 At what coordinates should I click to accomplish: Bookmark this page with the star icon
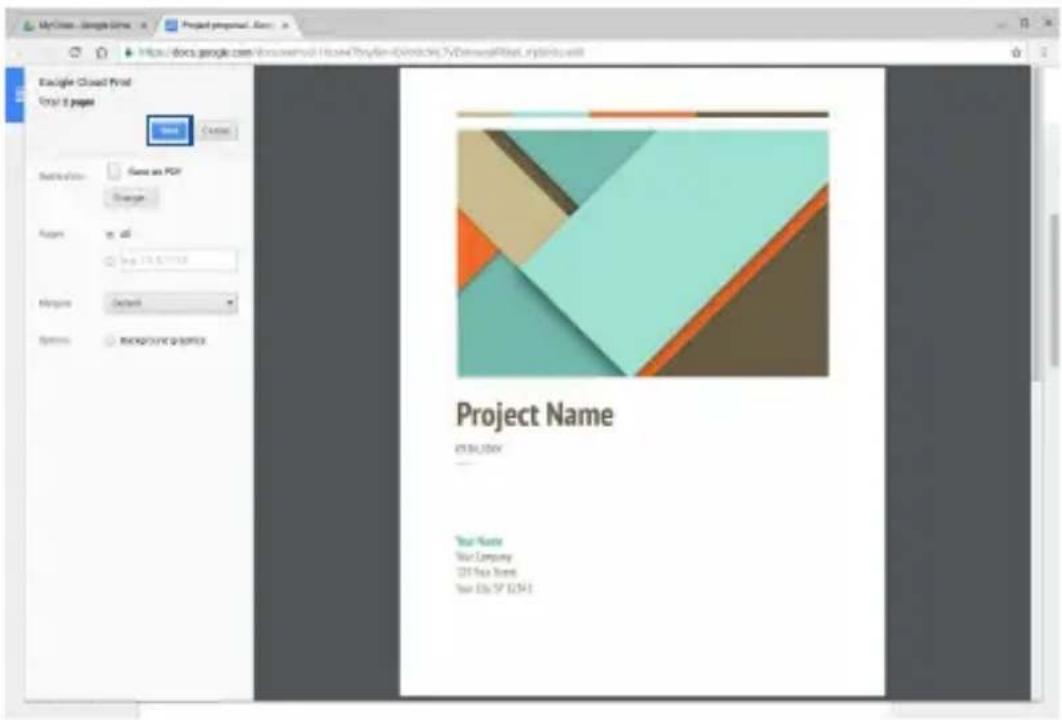(1016, 52)
